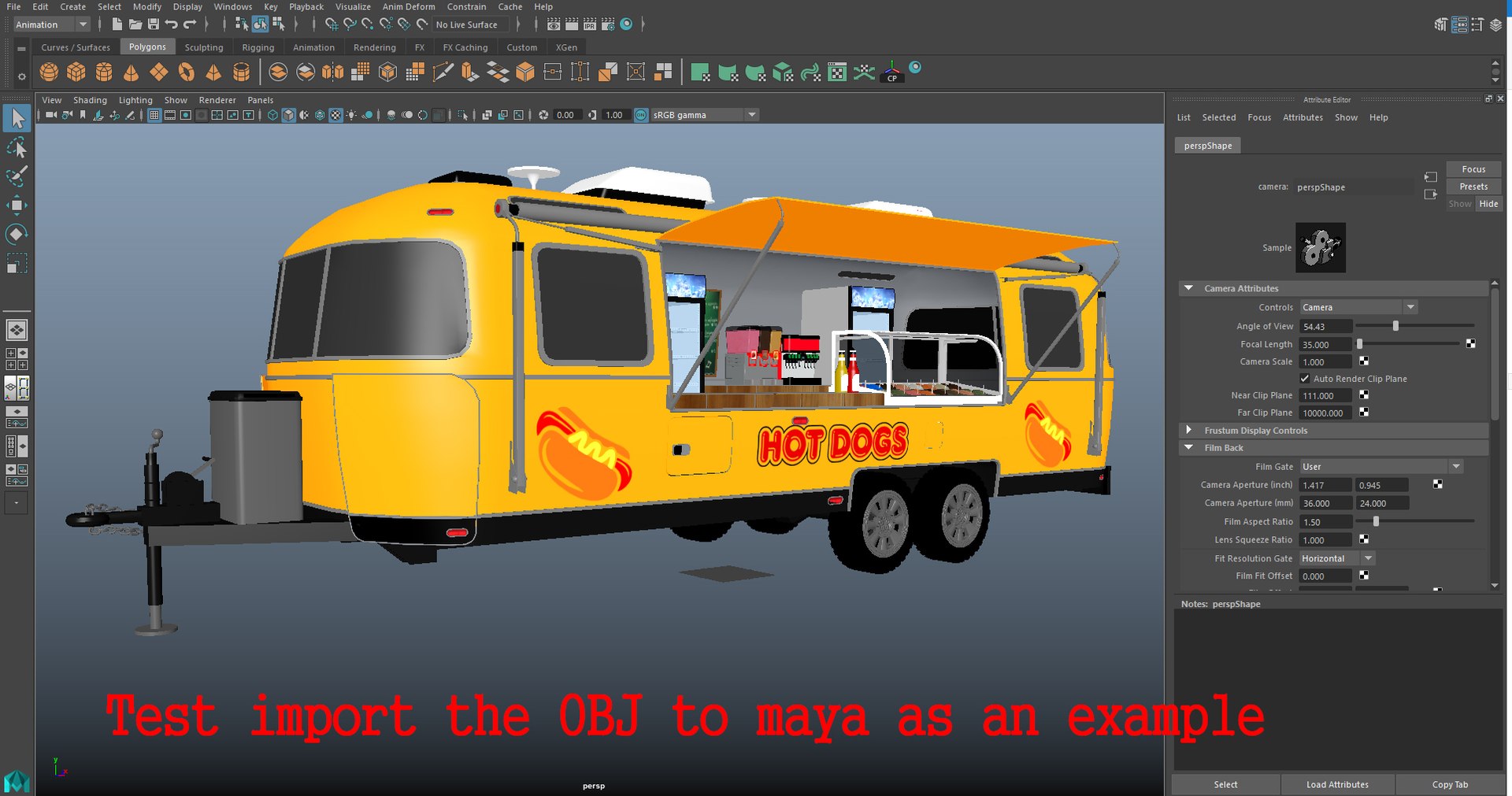This screenshot has width=1512, height=796.
Task: Click the Focus button in Attribute Editor
Action: point(1473,169)
